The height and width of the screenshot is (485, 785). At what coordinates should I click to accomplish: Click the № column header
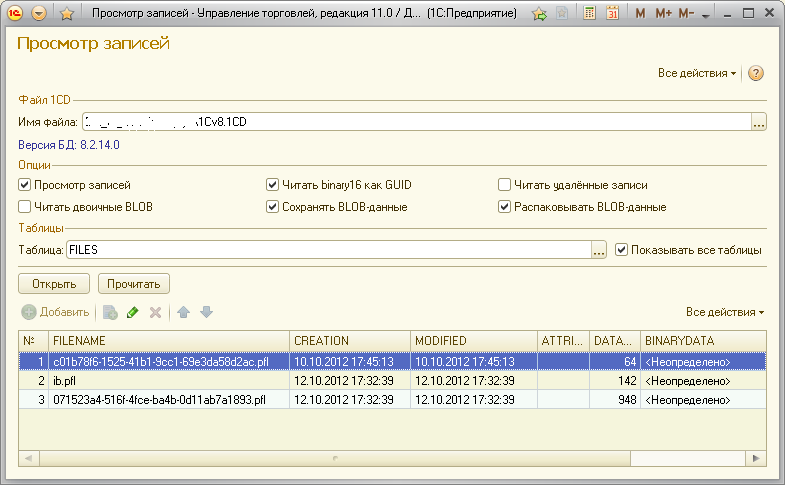tap(34, 341)
